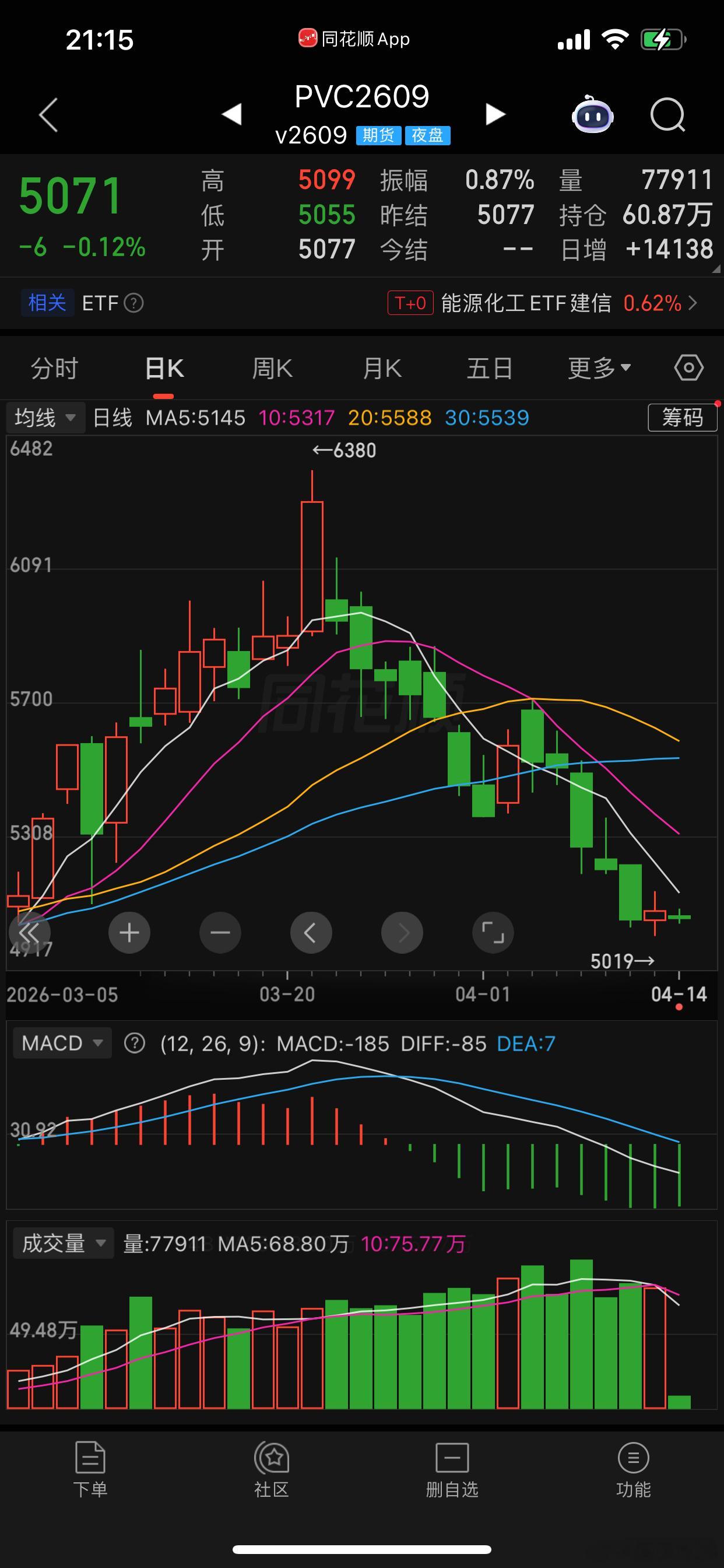Tap 删自选 to remove from watchlist
The width and height of the screenshot is (724, 1568).
click(452, 1469)
